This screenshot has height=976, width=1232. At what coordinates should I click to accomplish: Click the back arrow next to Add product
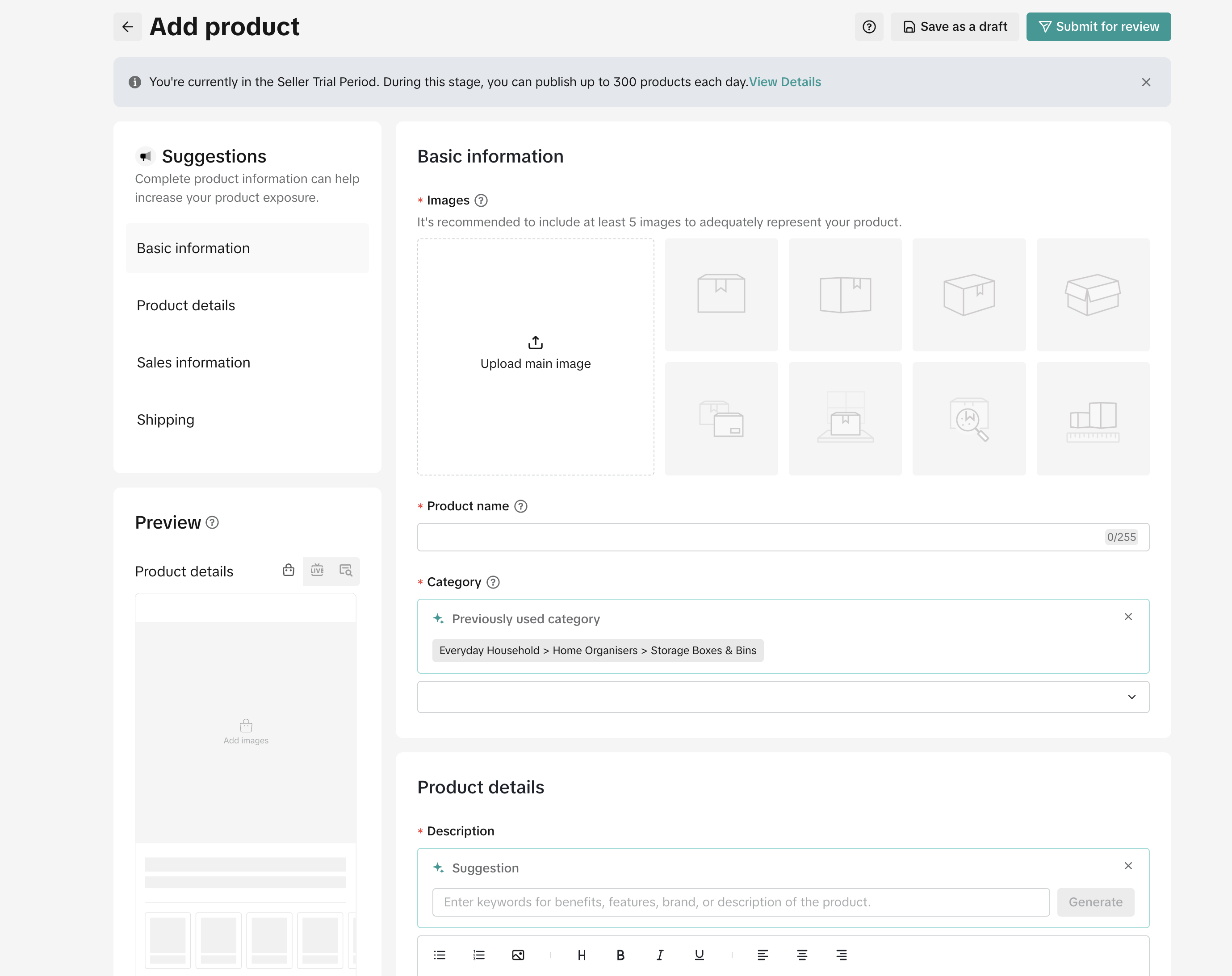point(127,27)
